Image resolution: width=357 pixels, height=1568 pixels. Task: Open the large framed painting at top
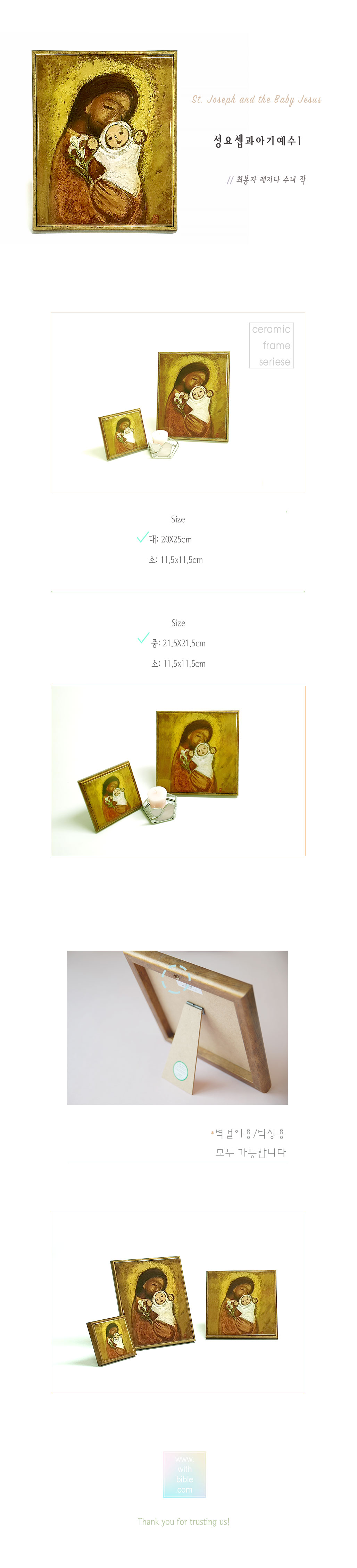tap(105, 141)
